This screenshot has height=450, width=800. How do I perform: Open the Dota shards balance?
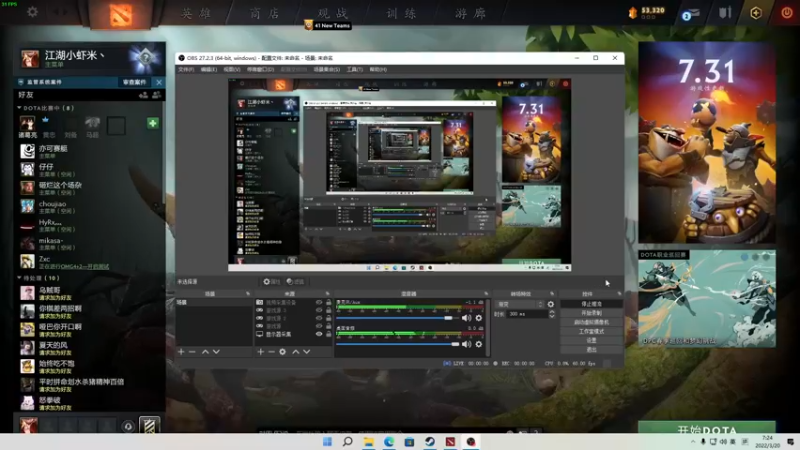point(647,12)
